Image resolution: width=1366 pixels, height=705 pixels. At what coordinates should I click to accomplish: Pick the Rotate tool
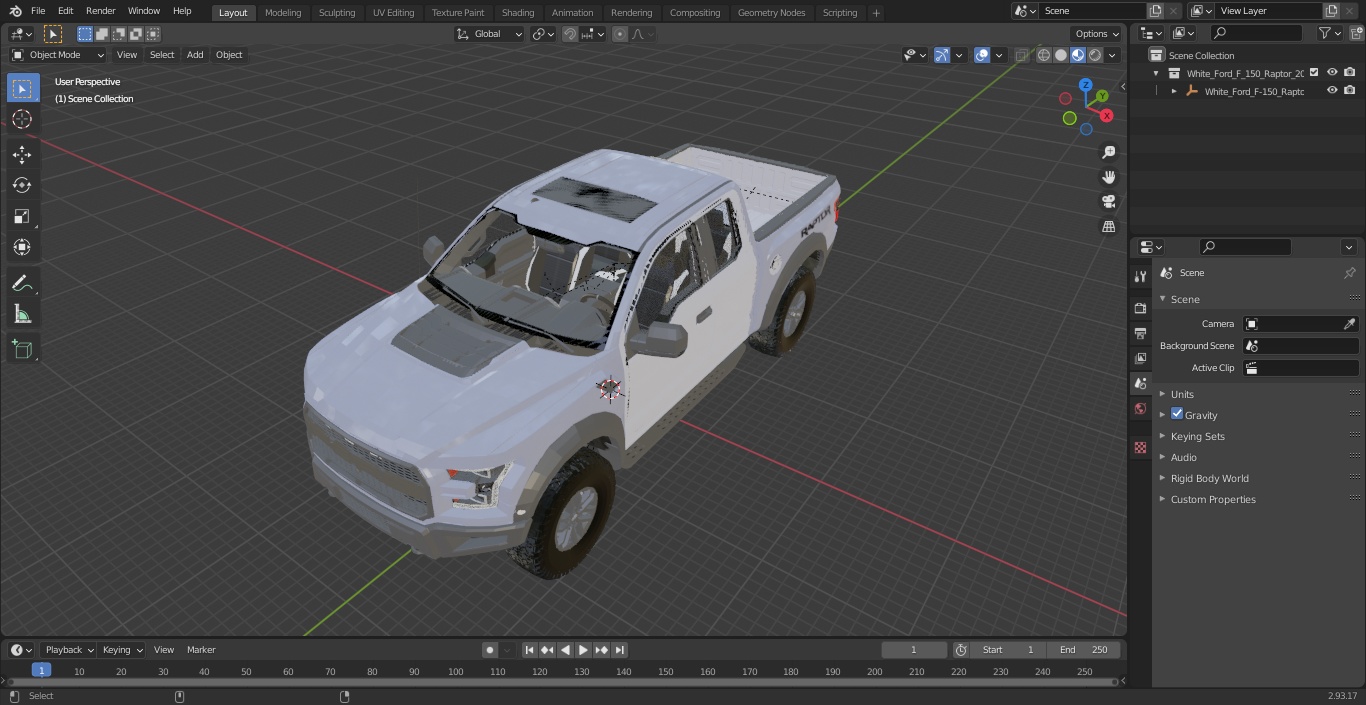click(22, 186)
